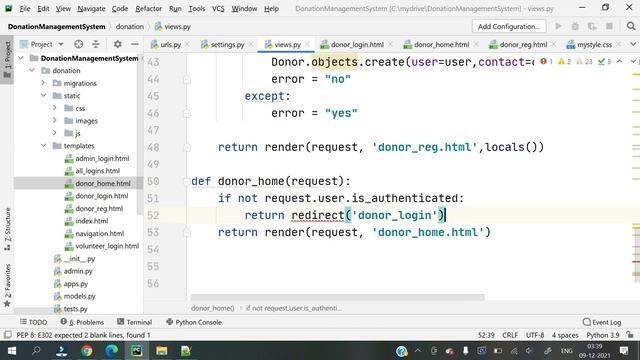
Task: Collapse the donation folder
Action: (x=32, y=71)
